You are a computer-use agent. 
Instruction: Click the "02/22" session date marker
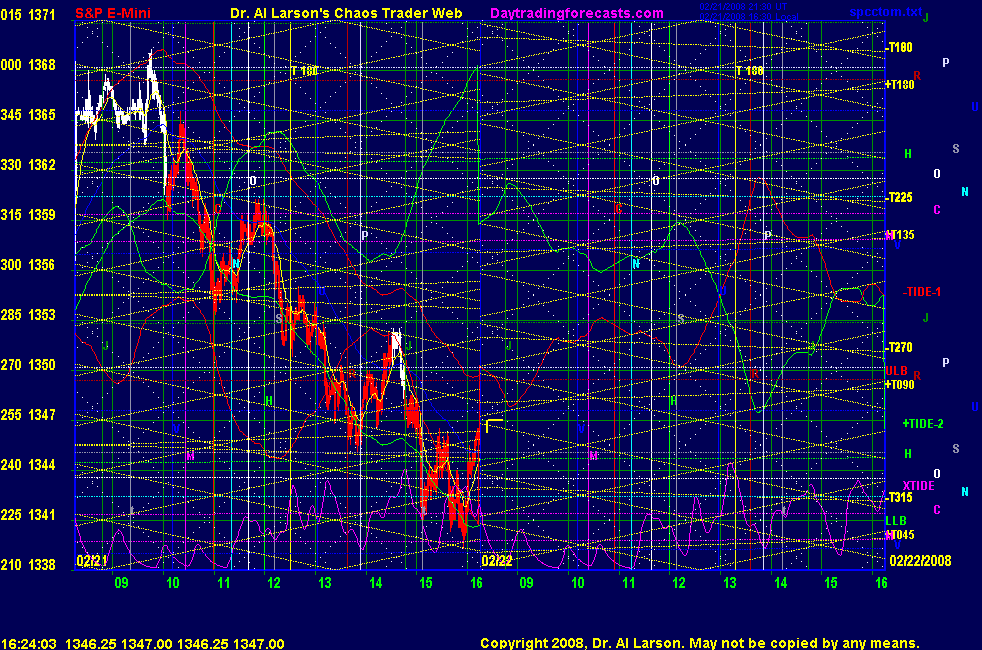pos(497,560)
